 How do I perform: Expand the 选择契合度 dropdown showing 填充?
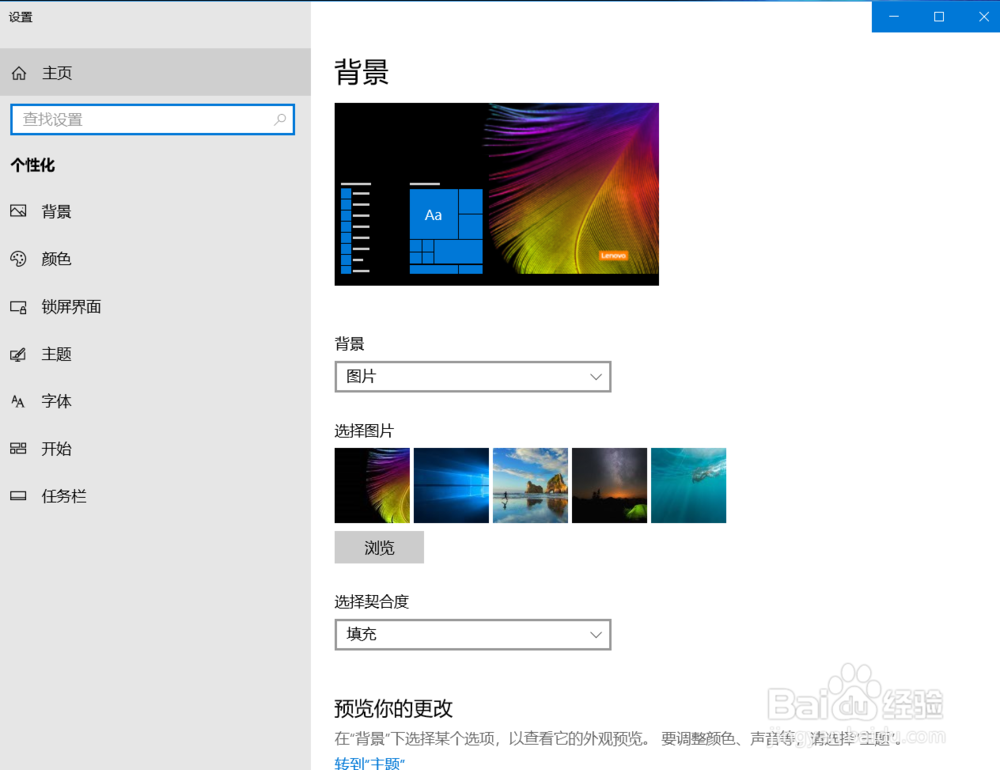point(472,634)
